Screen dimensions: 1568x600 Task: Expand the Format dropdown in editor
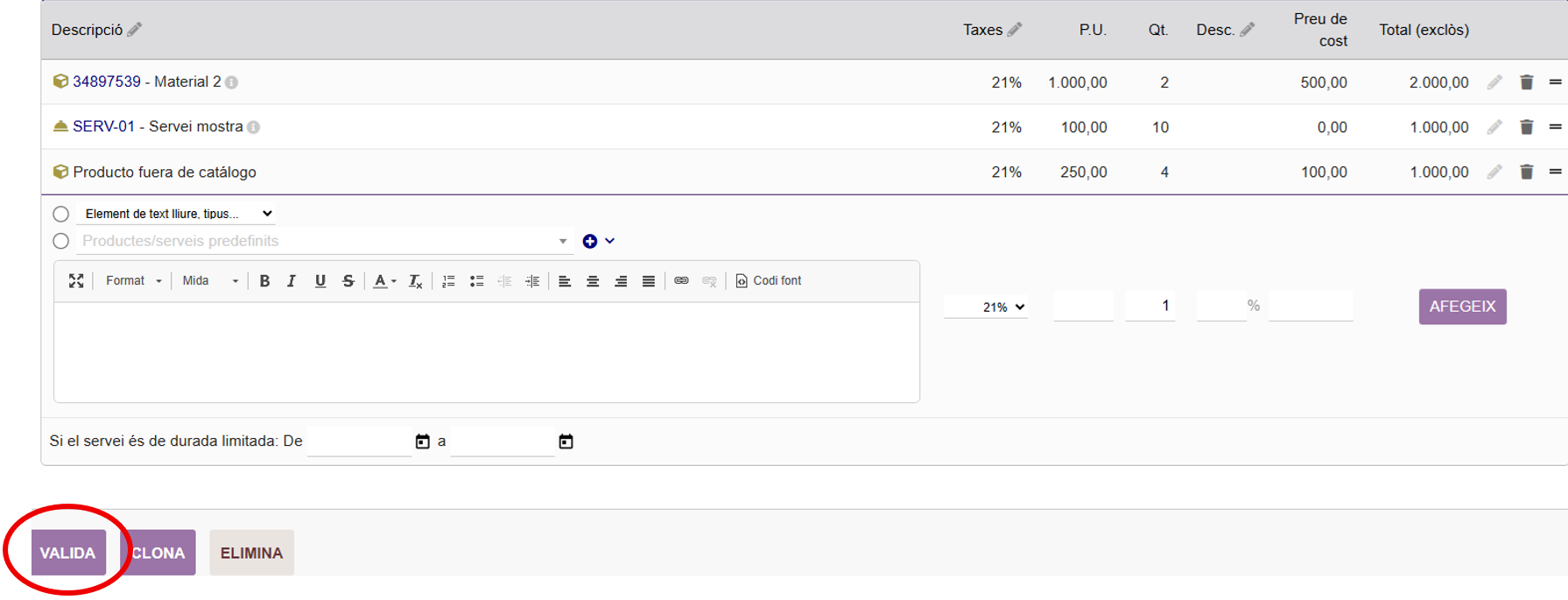pos(133,281)
